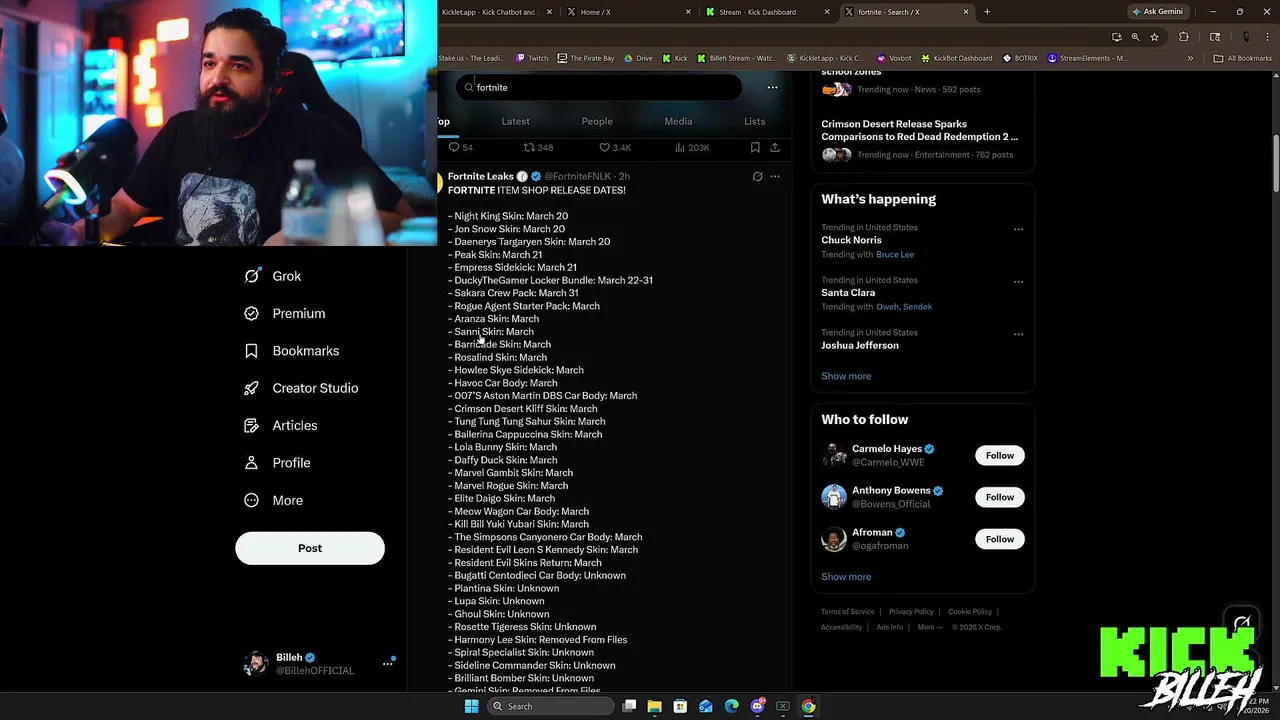This screenshot has height=720, width=1280.
Task: Switch to the Latest search tab
Action: click(x=515, y=121)
